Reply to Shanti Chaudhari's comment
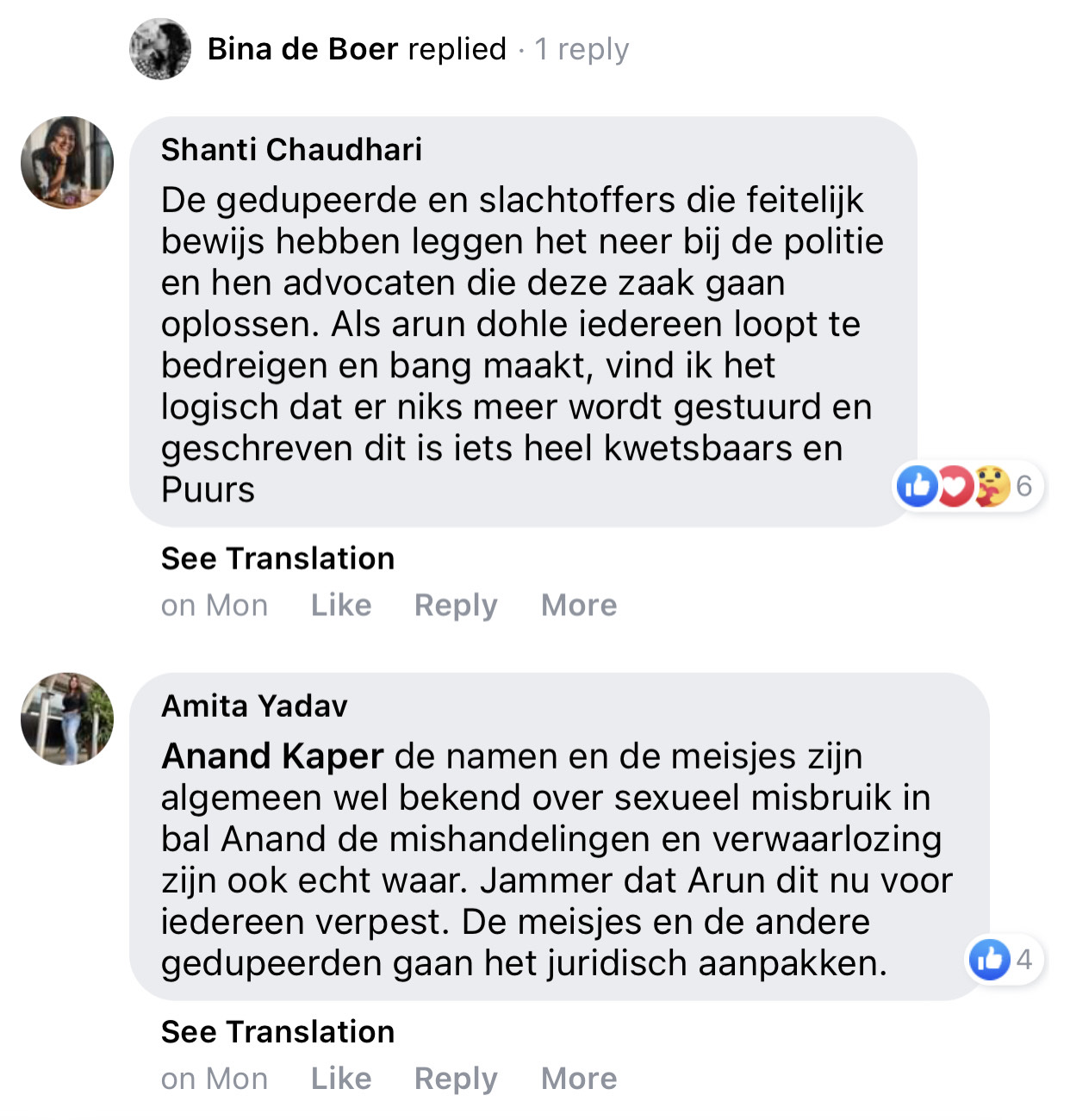Image resolution: width=1070 pixels, height=1120 pixels. pyautogui.click(x=456, y=606)
